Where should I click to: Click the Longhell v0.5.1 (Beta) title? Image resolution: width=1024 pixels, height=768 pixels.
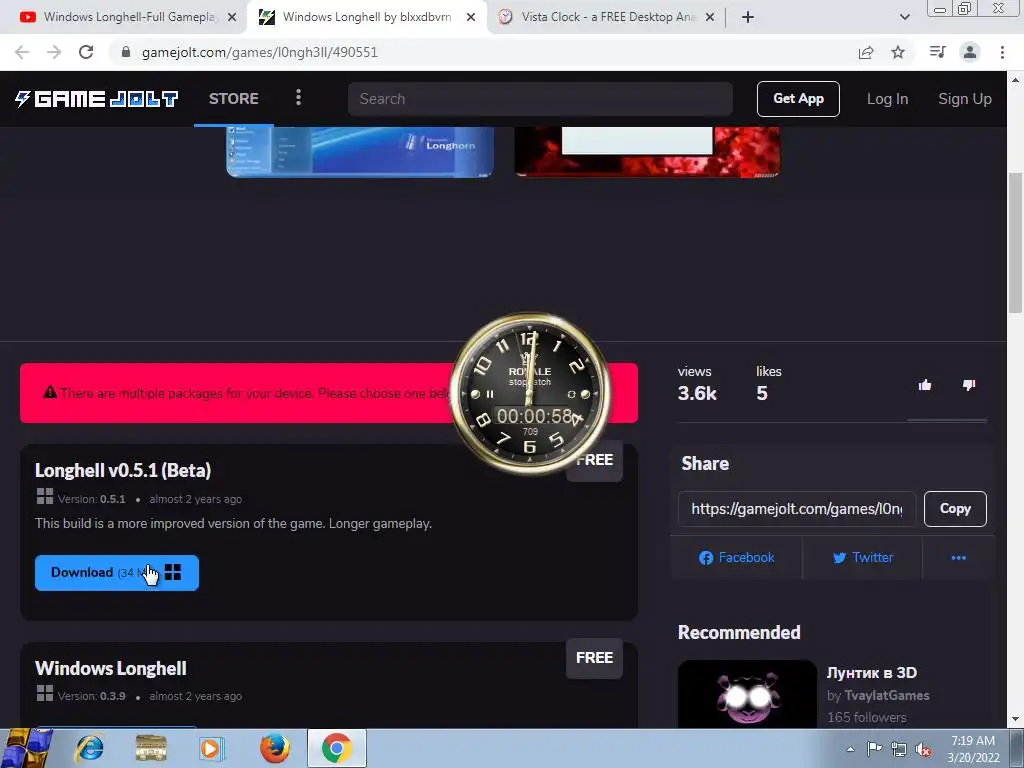point(123,470)
